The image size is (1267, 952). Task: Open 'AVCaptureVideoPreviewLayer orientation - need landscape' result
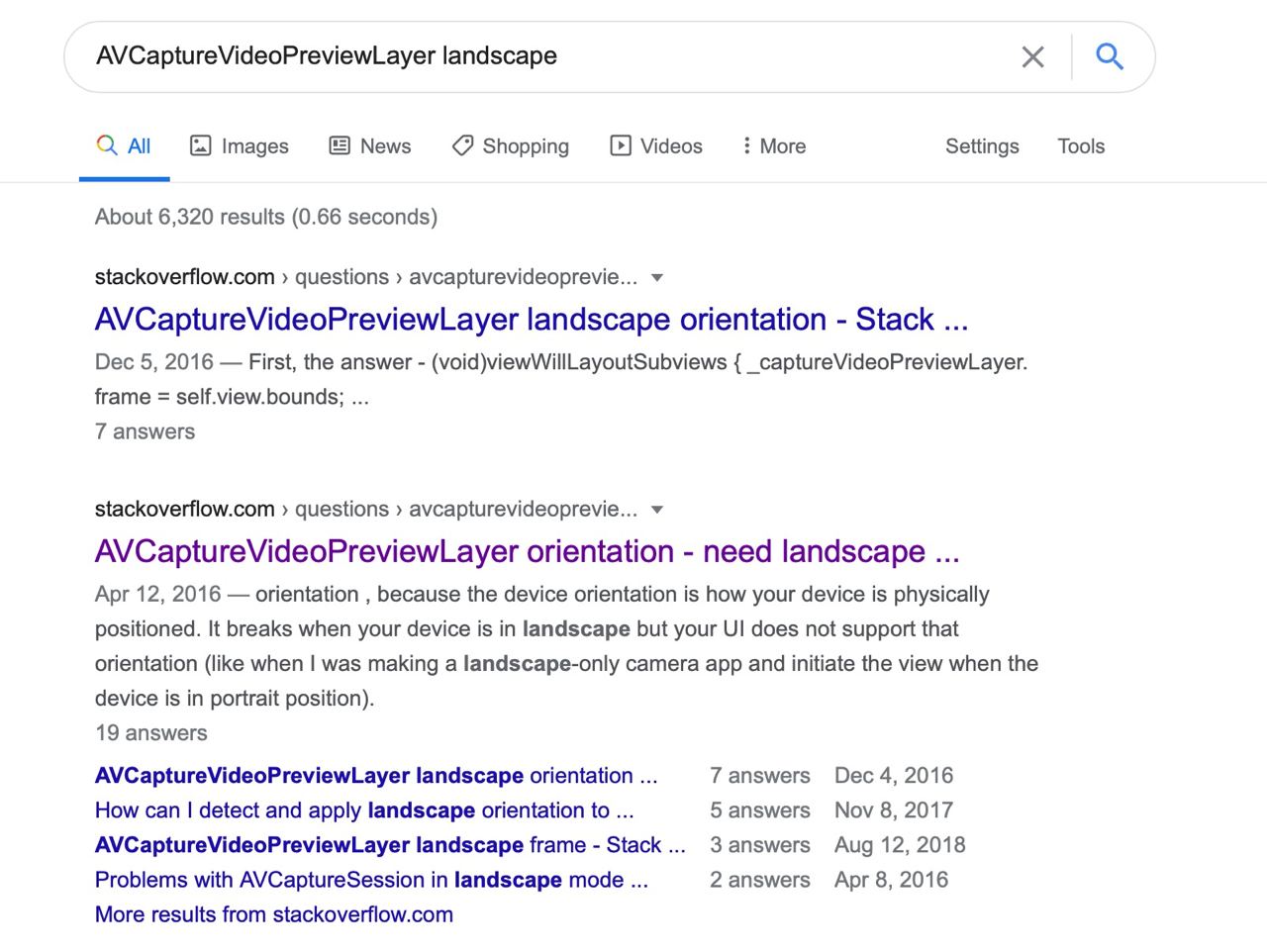coord(528,551)
